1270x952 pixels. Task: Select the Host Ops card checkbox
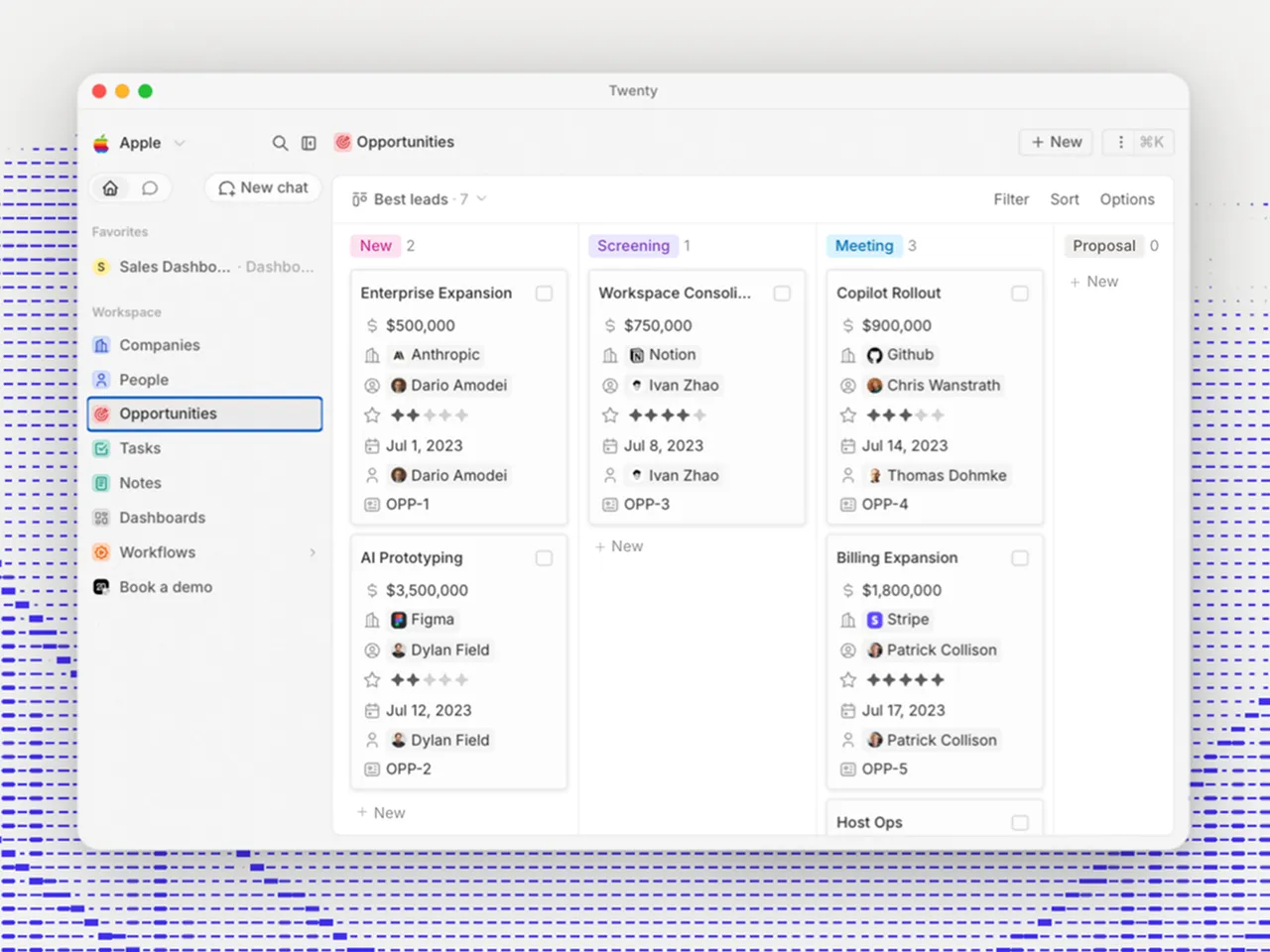(1020, 823)
